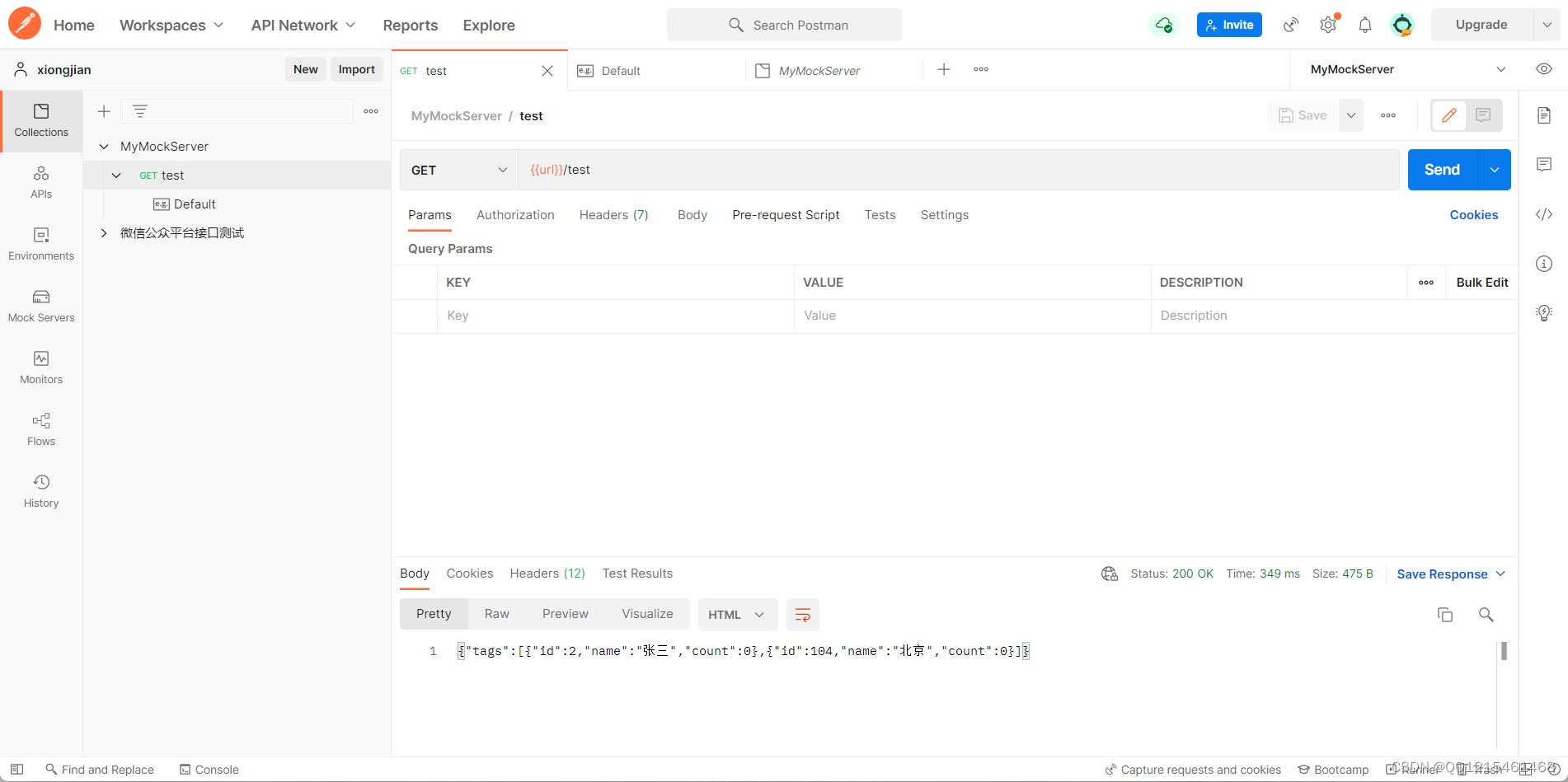Switch to the Authorization tab
1568x782 pixels.
click(x=515, y=215)
